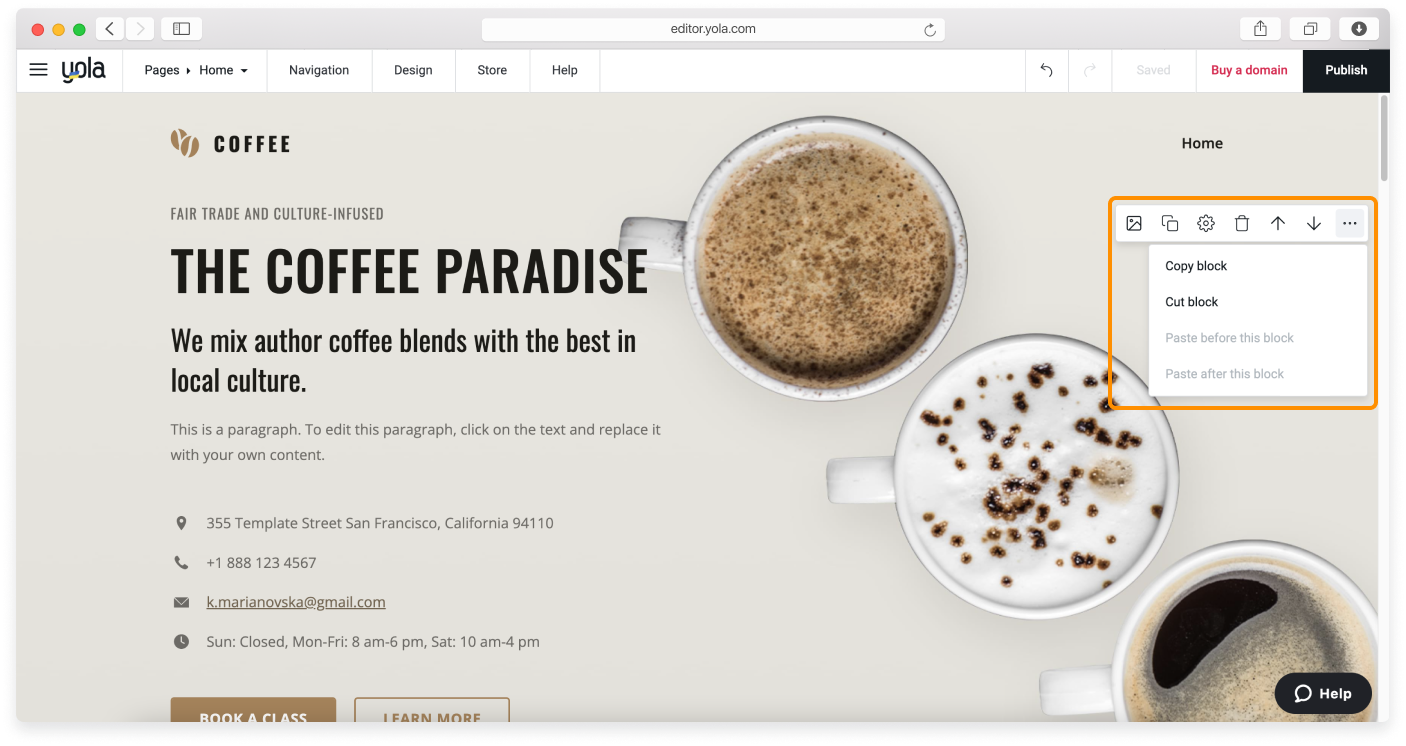Screen dimensions: 1406x746
Task: Move block down with arrow icon
Action: 1314,223
